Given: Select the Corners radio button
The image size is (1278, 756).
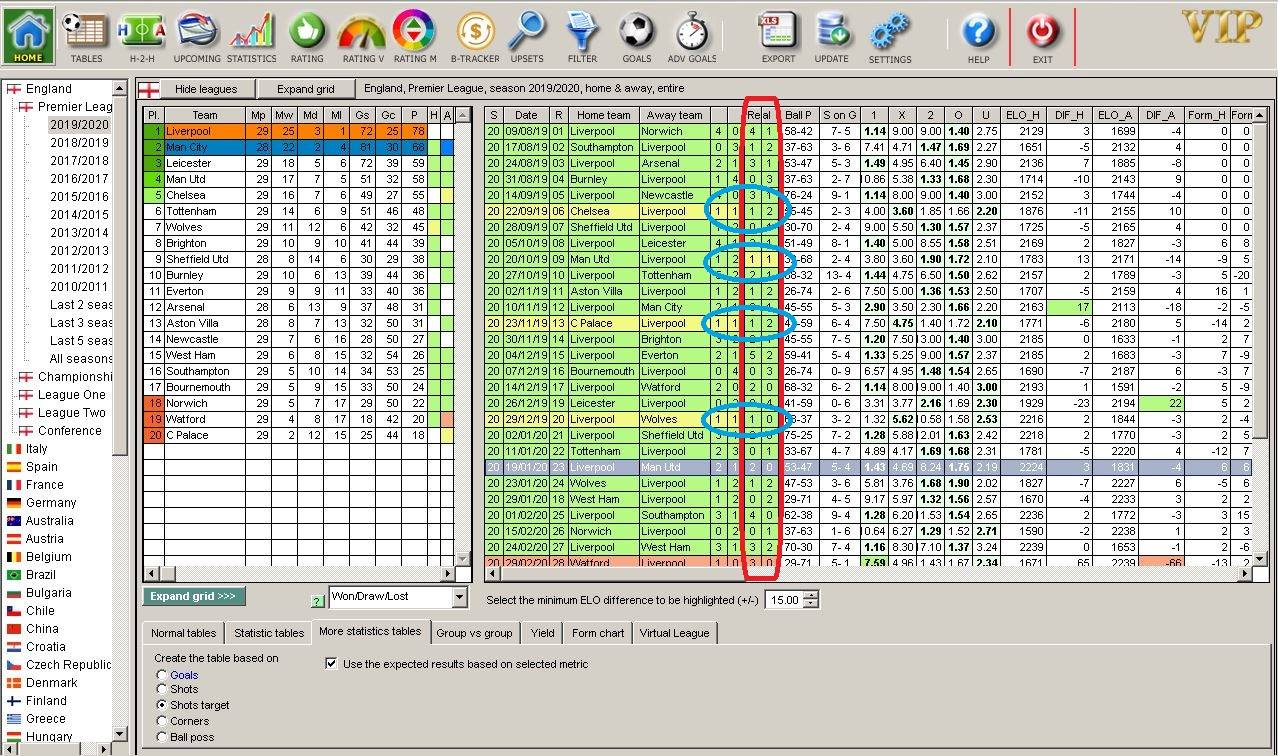Looking at the screenshot, I should (x=162, y=721).
